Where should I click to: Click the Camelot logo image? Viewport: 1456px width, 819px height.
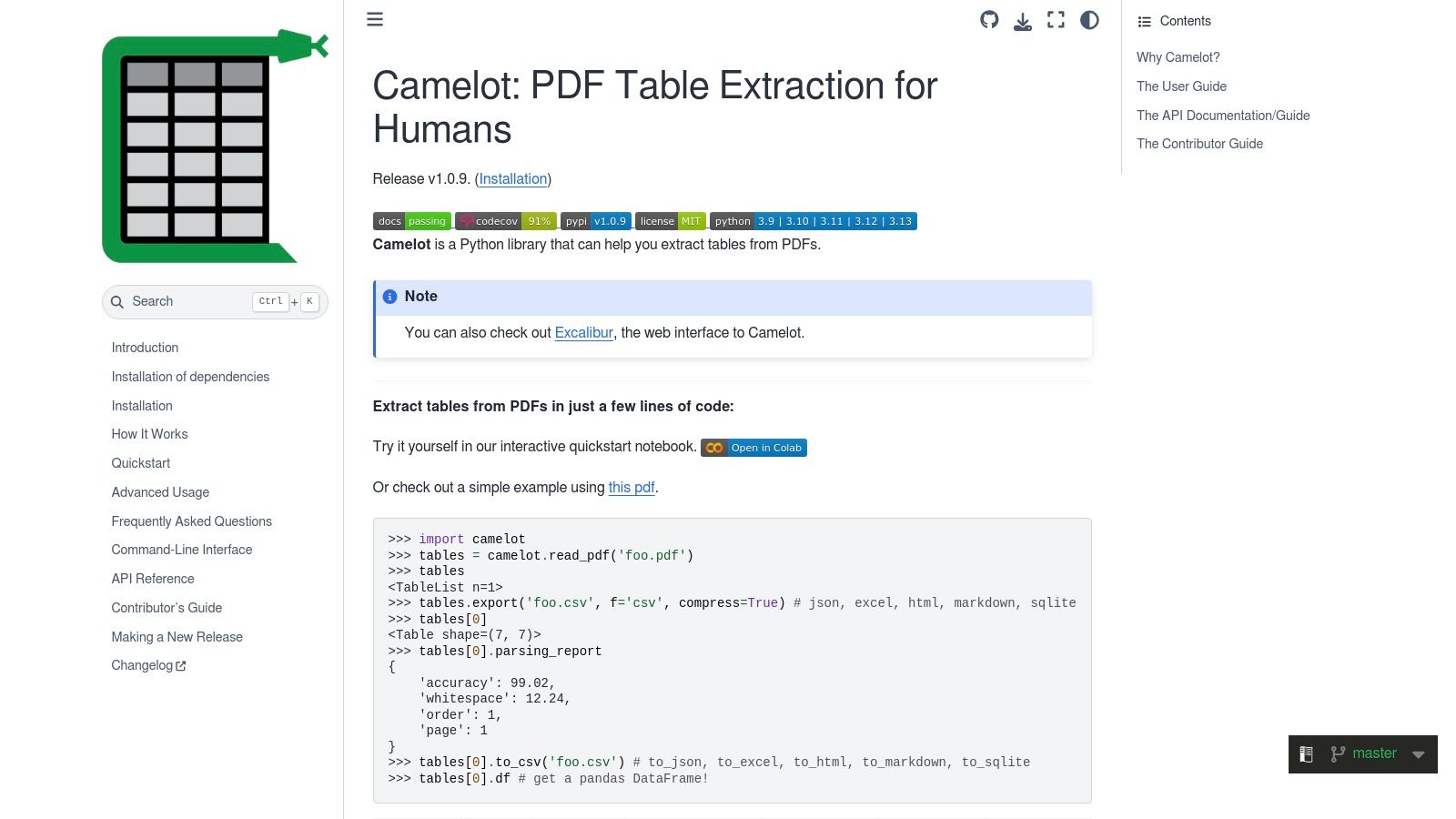tap(215, 147)
